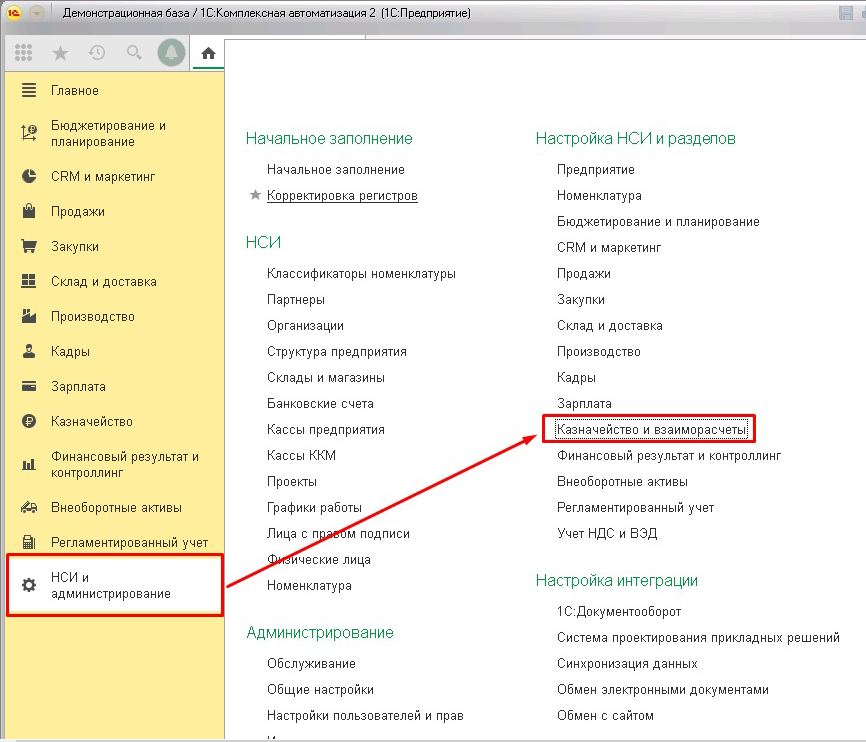The image size is (866, 742).
Task: Click the star beside Корректировка регистров
Action: click(255, 196)
